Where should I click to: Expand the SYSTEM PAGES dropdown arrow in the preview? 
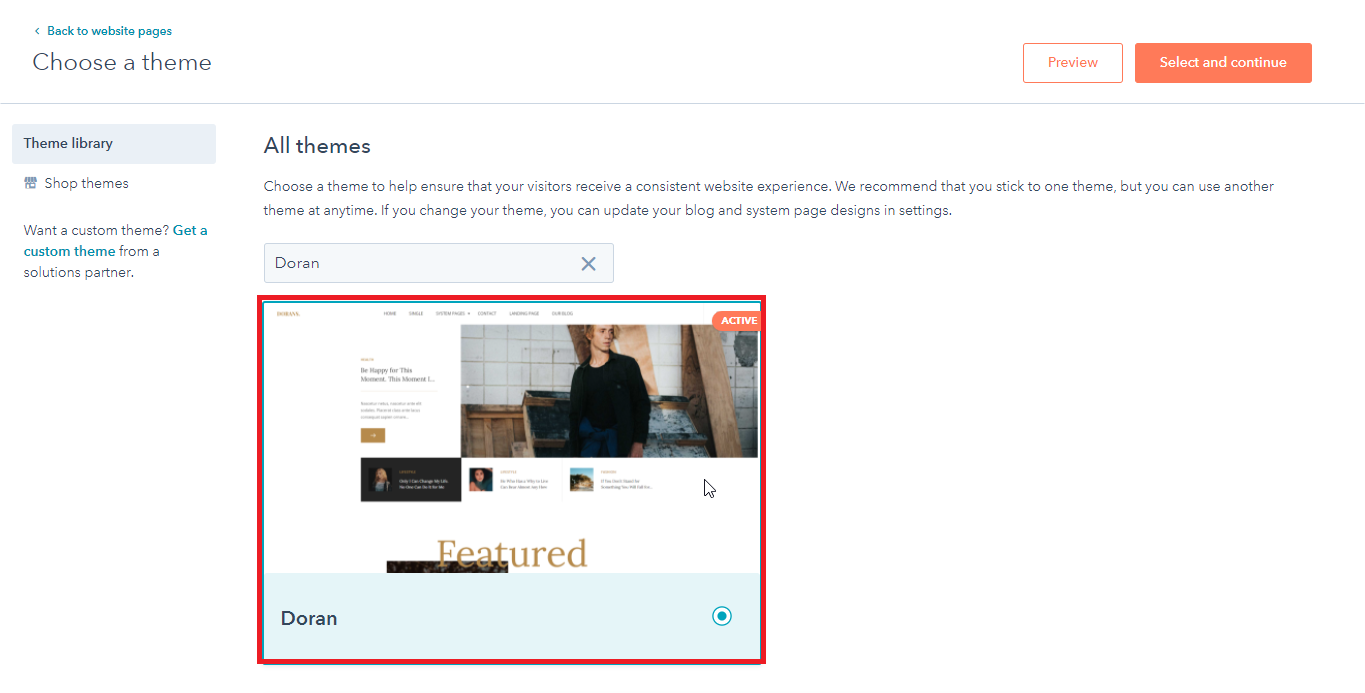[468, 314]
